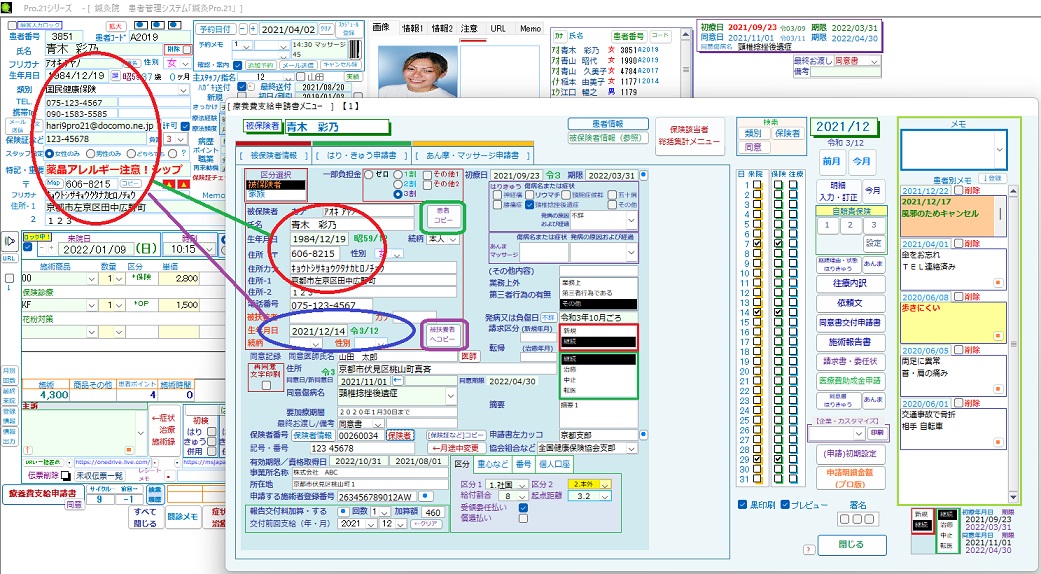Uncheck the プレビュー checkbox
Viewport: 1041px width, 574px height.
pos(786,505)
